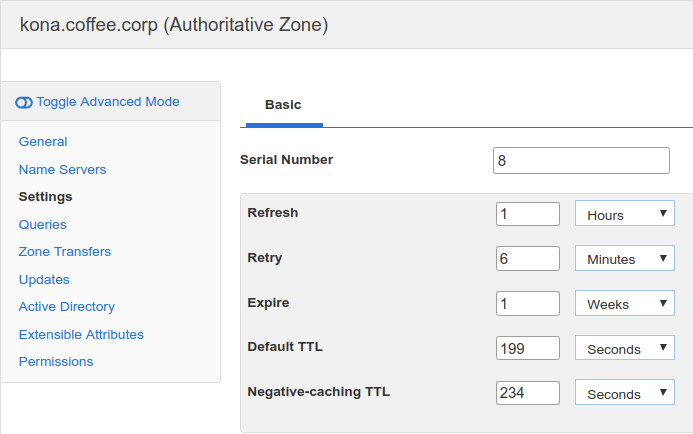Open the Updates section
Image resolution: width=693 pixels, height=434 pixels.
tap(44, 280)
